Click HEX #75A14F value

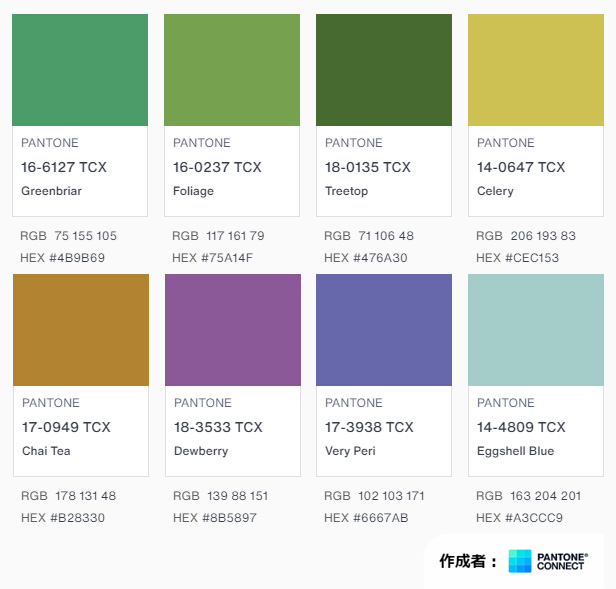click(213, 258)
